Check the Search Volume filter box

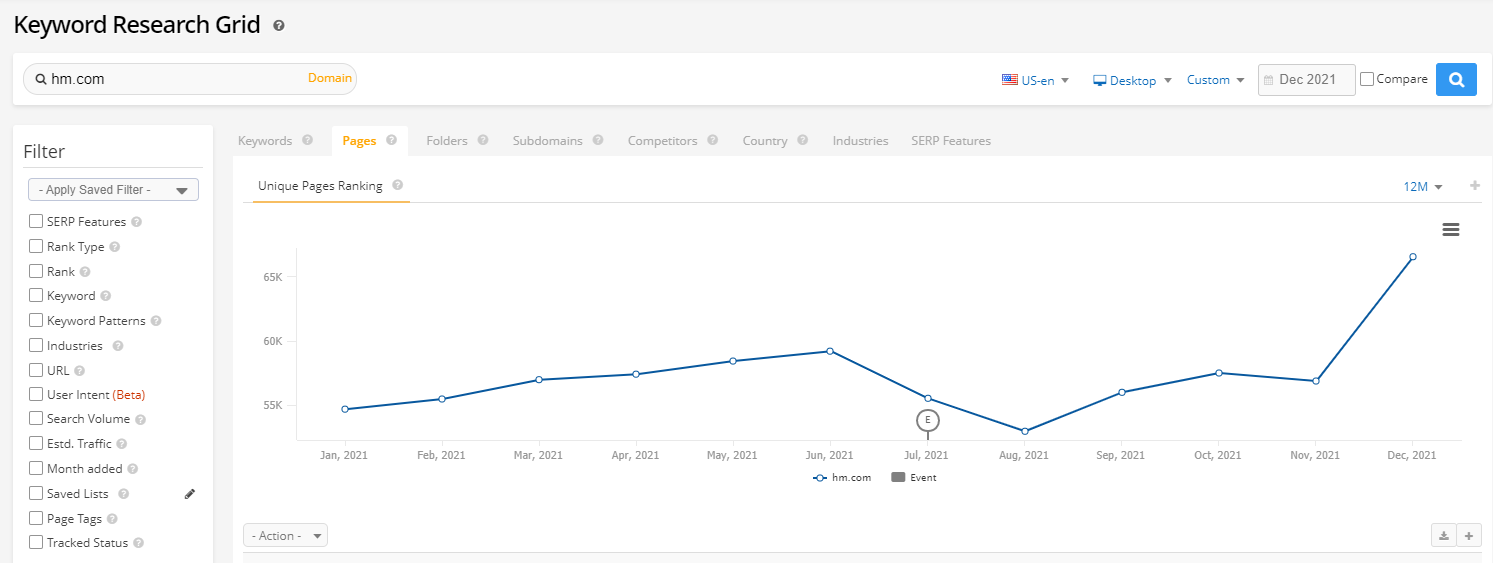(x=36, y=419)
